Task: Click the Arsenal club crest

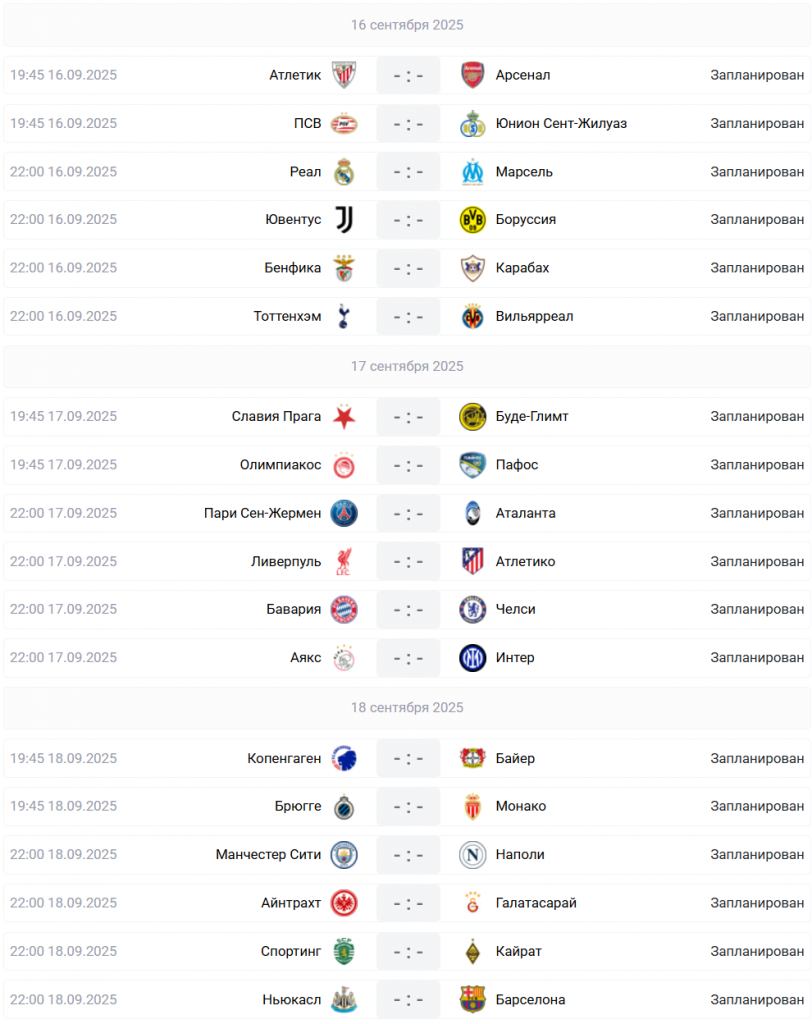Action: (x=472, y=75)
